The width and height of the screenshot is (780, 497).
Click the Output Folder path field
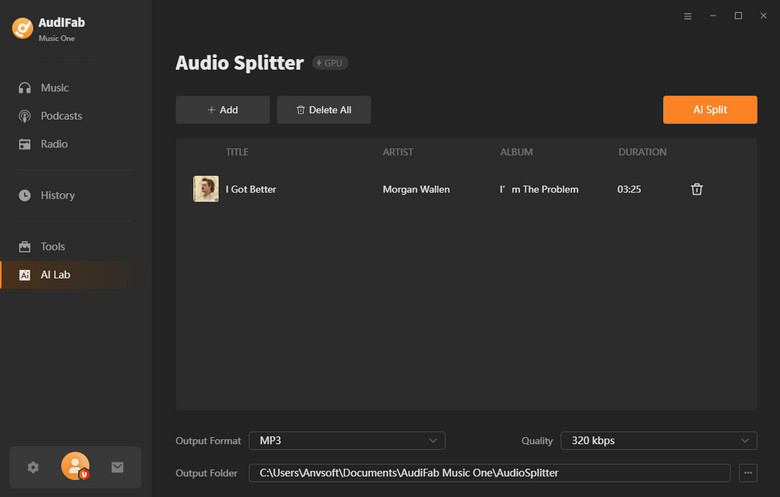coord(489,473)
